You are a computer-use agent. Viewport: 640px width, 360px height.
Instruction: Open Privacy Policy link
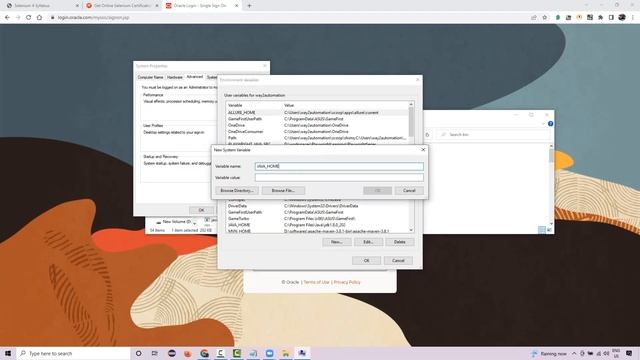[347, 282]
